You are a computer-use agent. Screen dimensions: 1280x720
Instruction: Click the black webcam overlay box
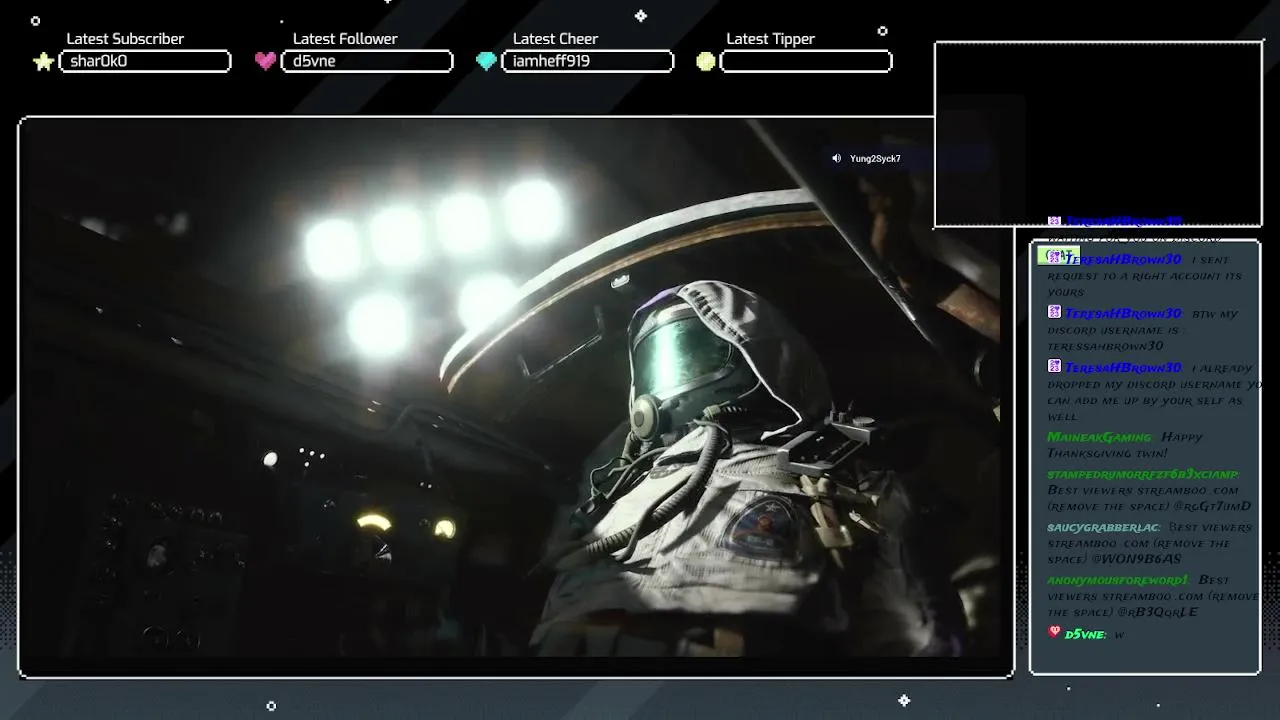pyautogui.click(x=1098, y=134)
